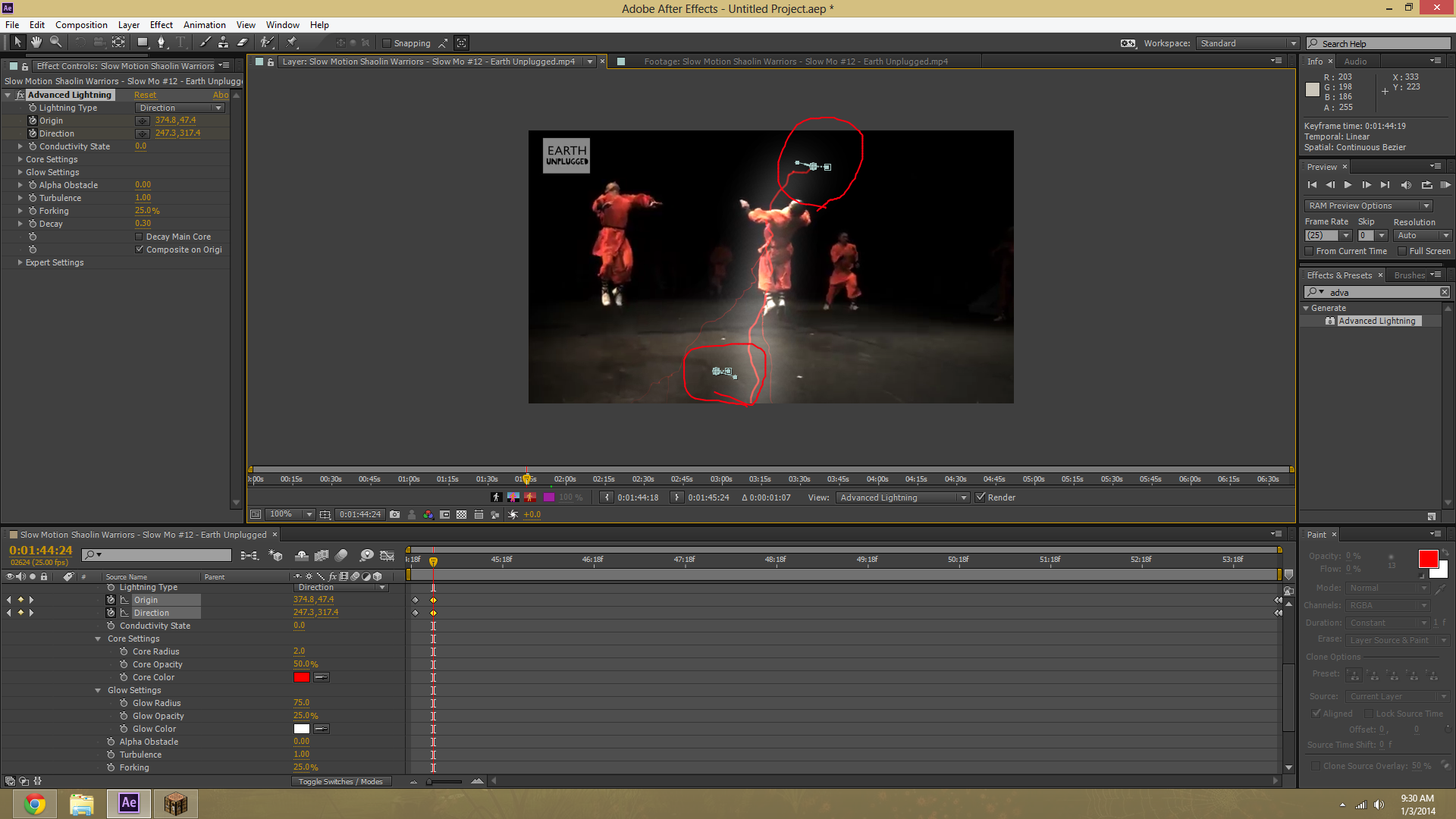Expand Expert Settings group
The height and width of the screenshot is (819, 1456).
point(20,262)
